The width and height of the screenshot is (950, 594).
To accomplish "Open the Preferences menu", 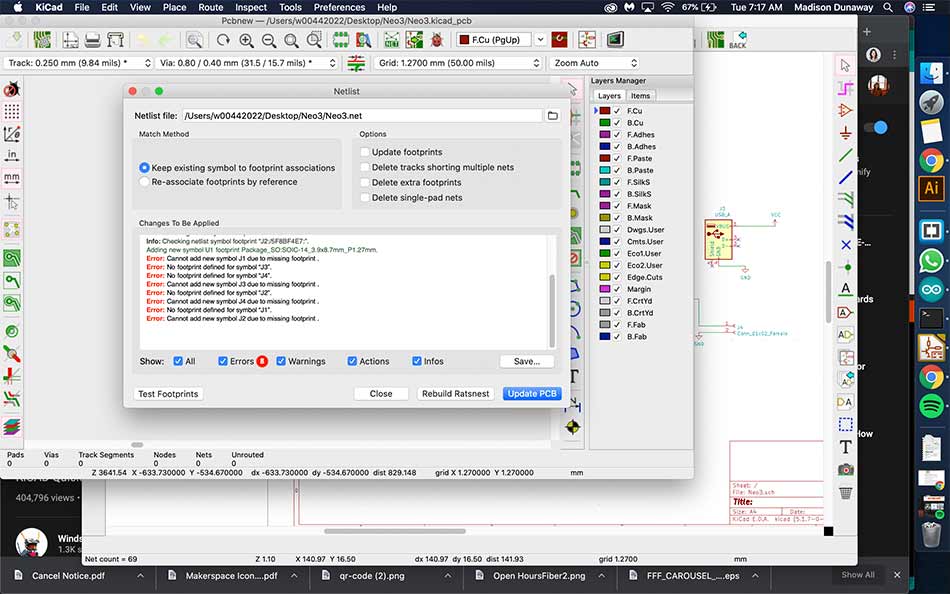I will [x=339, y=7].
